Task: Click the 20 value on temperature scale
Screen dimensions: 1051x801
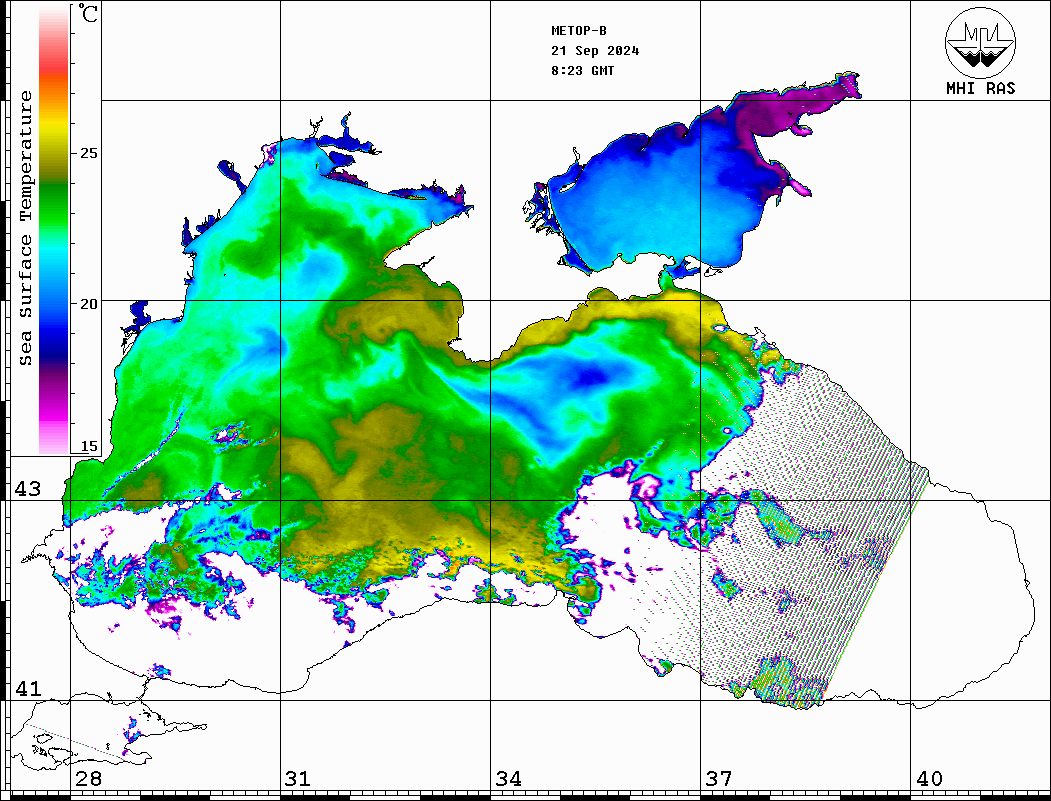Action: pyautogui.click(x=89, y=304)
